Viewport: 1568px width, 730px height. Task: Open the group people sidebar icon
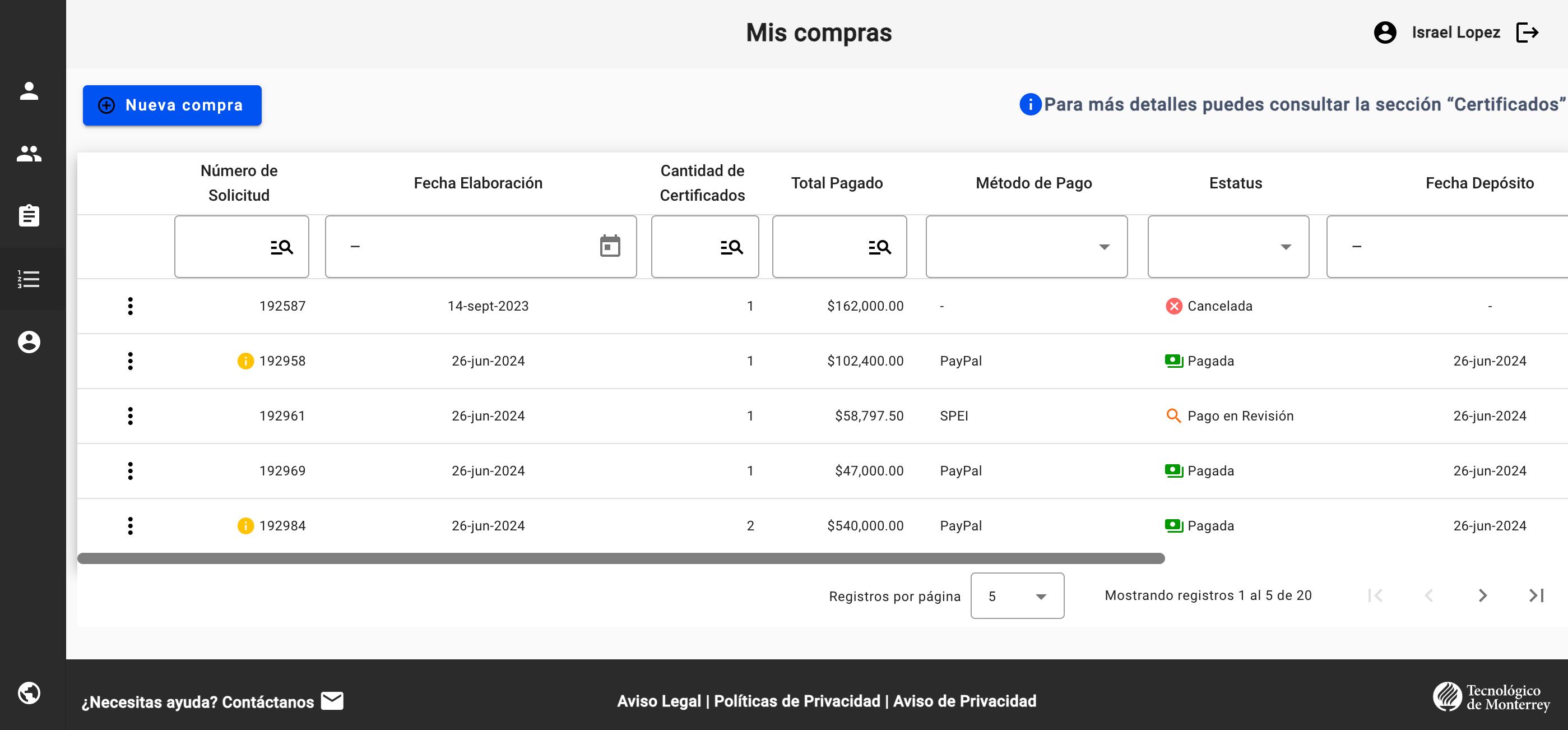(x=29, y=154)
